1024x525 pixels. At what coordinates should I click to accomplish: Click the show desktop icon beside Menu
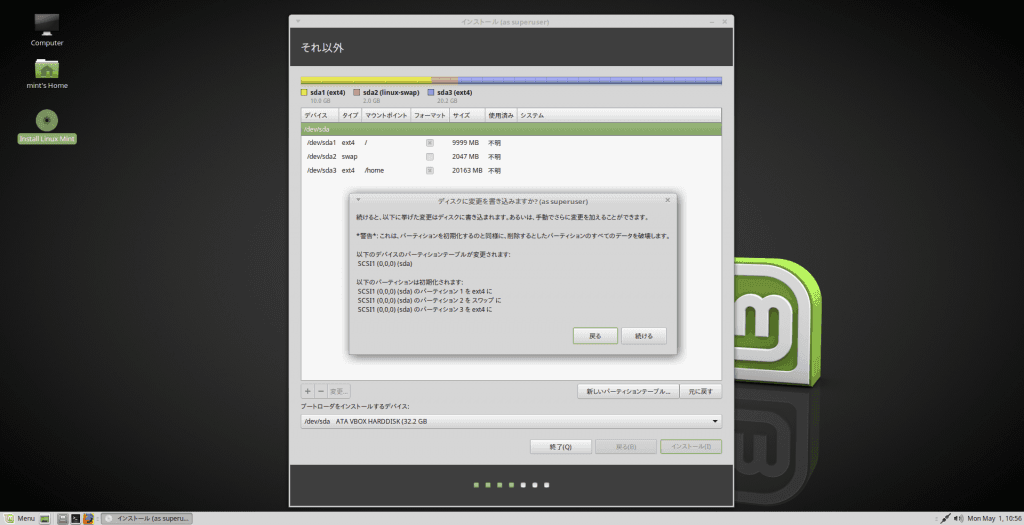pyautogui.click(x=45, y=518)
